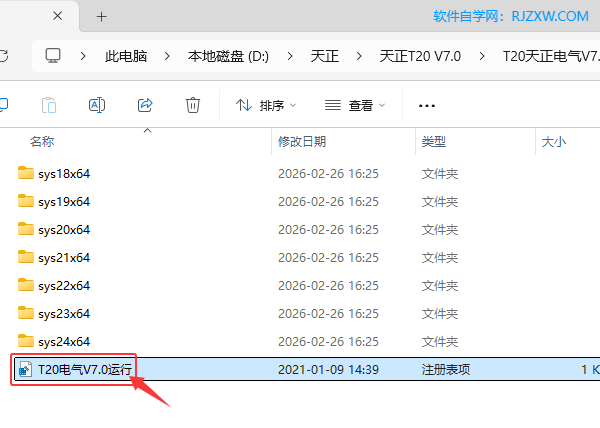This screenshot has width=600, height=428.
Task: Click the folder icon of sys19x64
Action: coord(26,201)
